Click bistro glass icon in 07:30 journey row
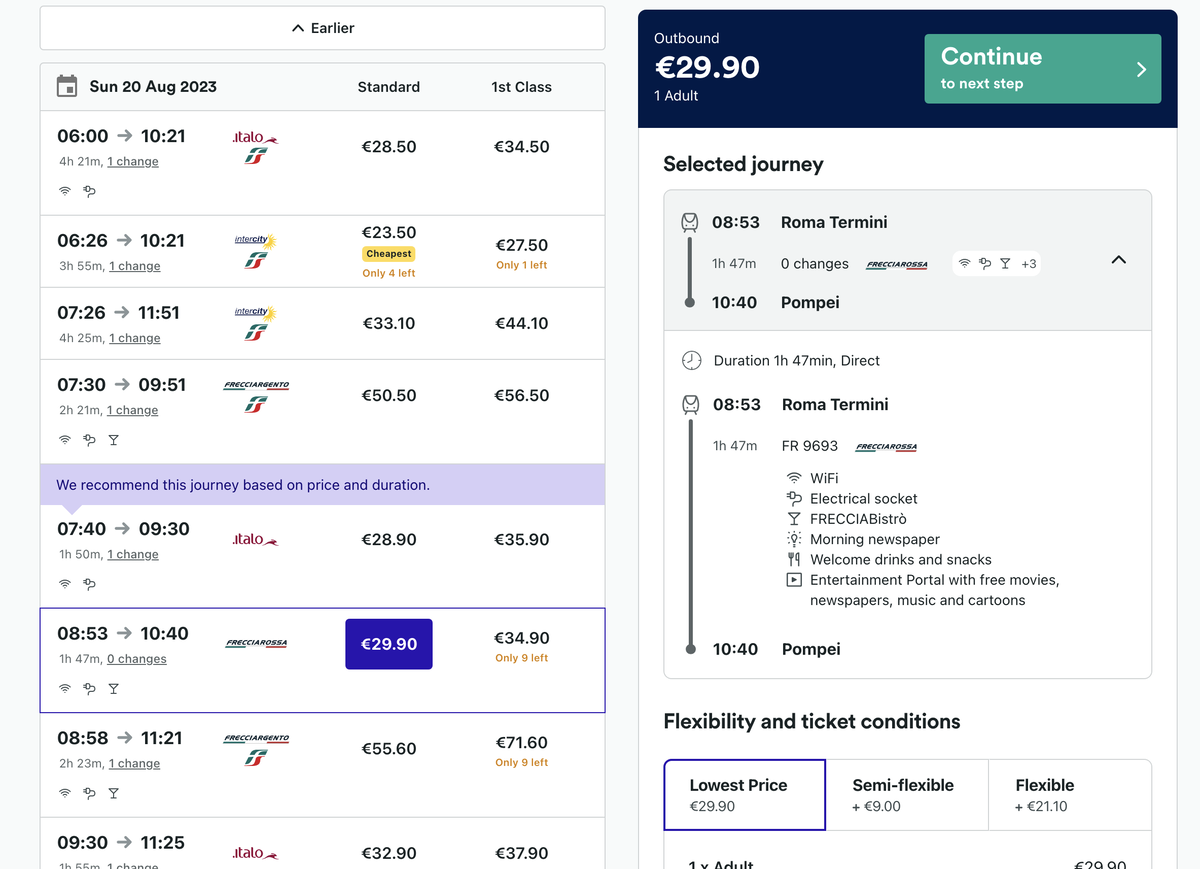1200x869 pixels. point(113,440)
